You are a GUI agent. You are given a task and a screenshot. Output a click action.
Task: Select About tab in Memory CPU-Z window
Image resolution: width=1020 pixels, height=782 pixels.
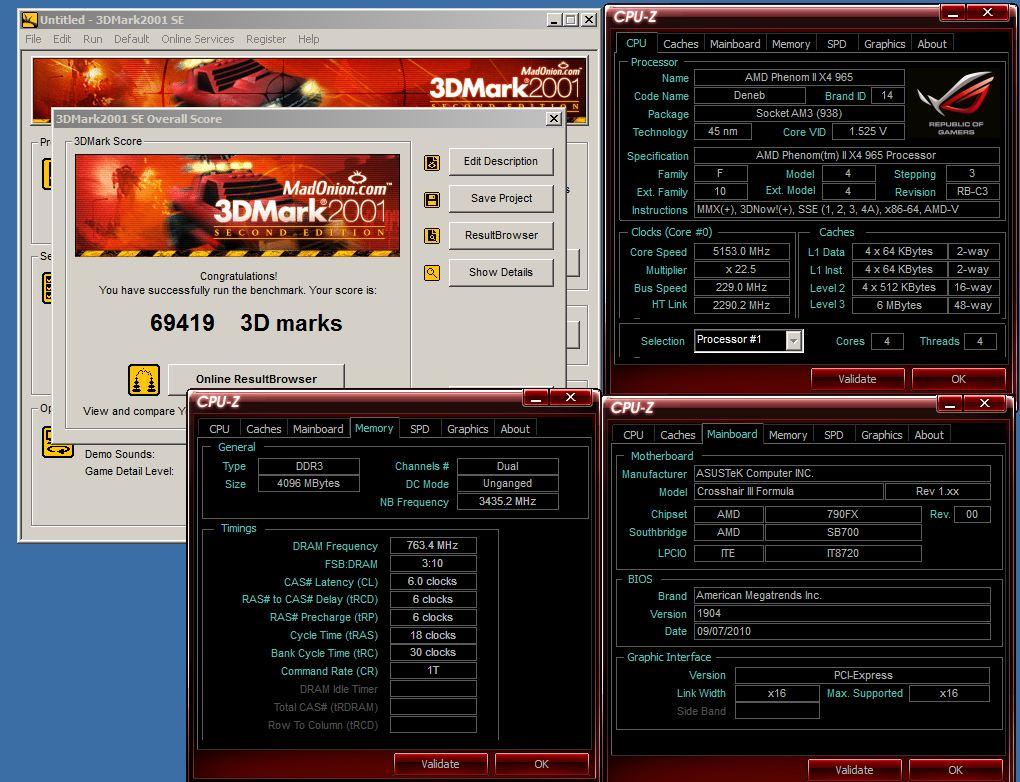tap(515, 429)
